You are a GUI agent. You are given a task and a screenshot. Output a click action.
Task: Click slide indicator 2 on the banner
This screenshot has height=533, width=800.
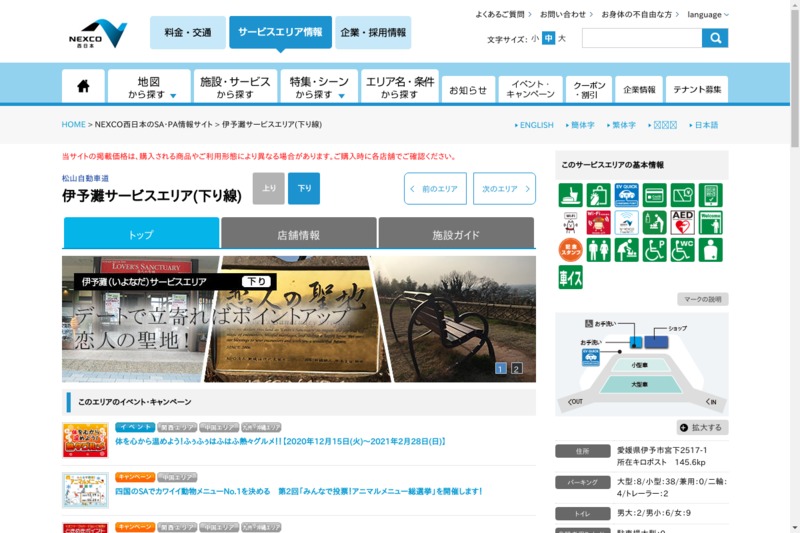pos(517,368)
